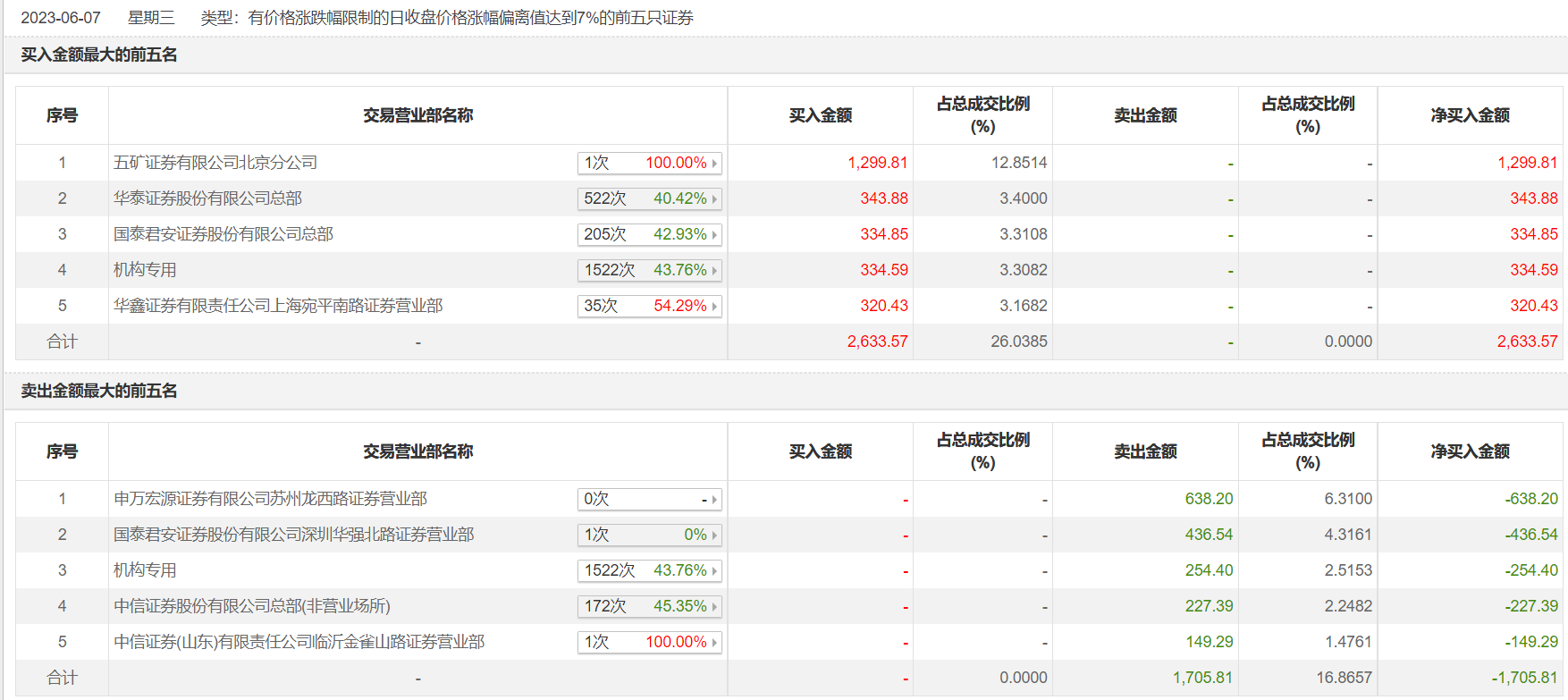This screenshot has height=700, width=1568.
Task: Click the 卖出金额最大的前五名 section heading
Action: (x=99, y=392)
